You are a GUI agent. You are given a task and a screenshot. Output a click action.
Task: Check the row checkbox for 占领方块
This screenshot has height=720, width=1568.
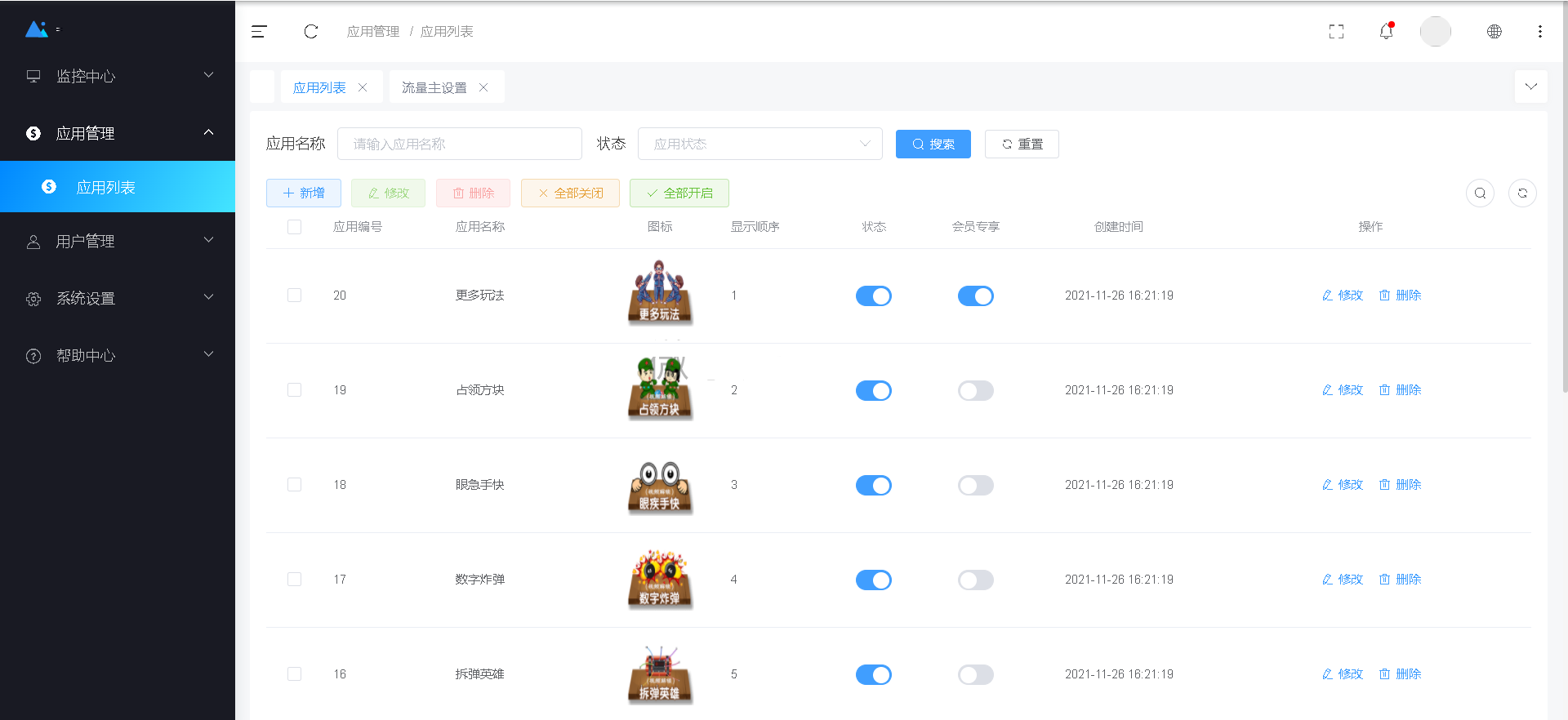[x=295, y=390]
